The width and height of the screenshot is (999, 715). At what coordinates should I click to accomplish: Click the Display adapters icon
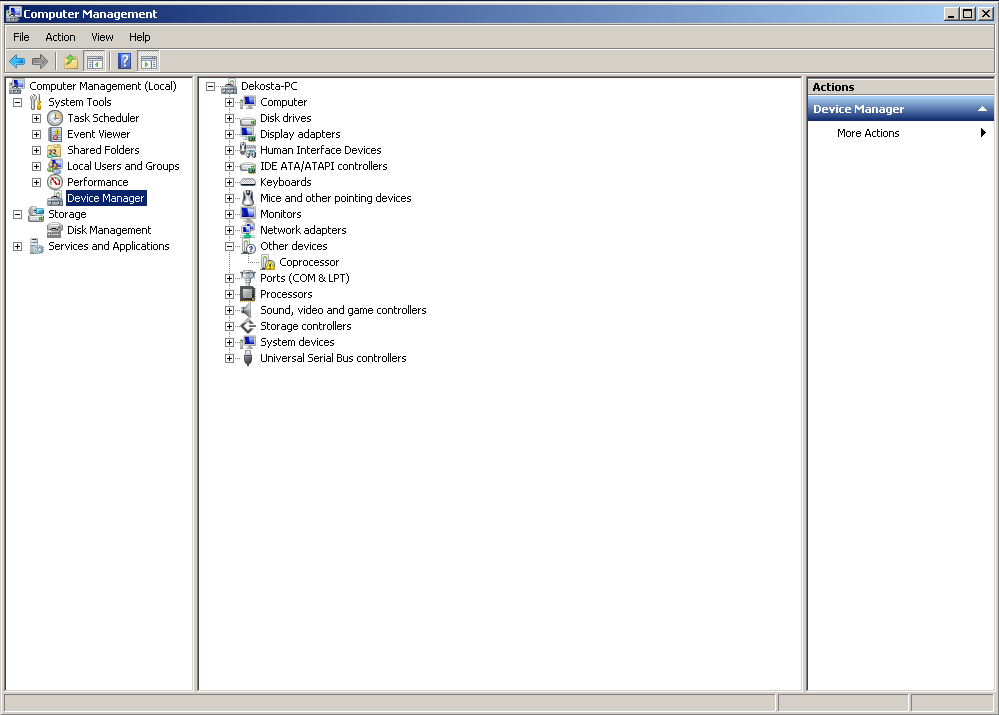[x=247, y=134]
